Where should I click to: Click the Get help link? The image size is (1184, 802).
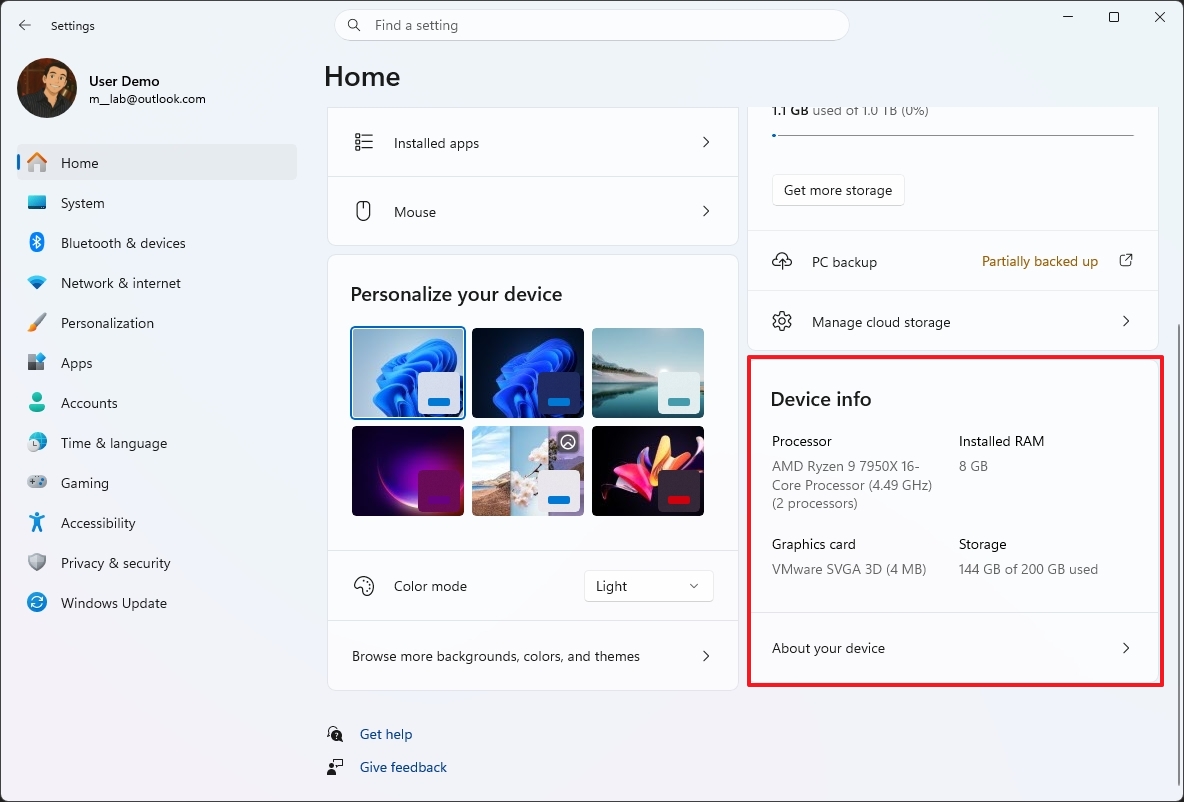point(385,734)
